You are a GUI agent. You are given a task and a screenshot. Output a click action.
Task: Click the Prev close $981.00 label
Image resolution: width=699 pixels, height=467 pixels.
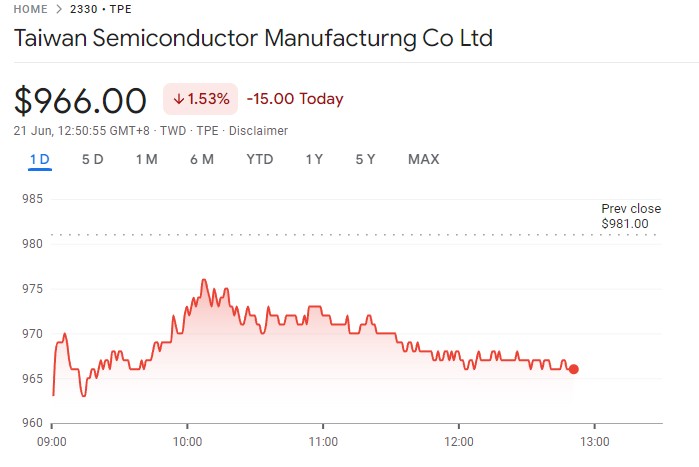625,216
